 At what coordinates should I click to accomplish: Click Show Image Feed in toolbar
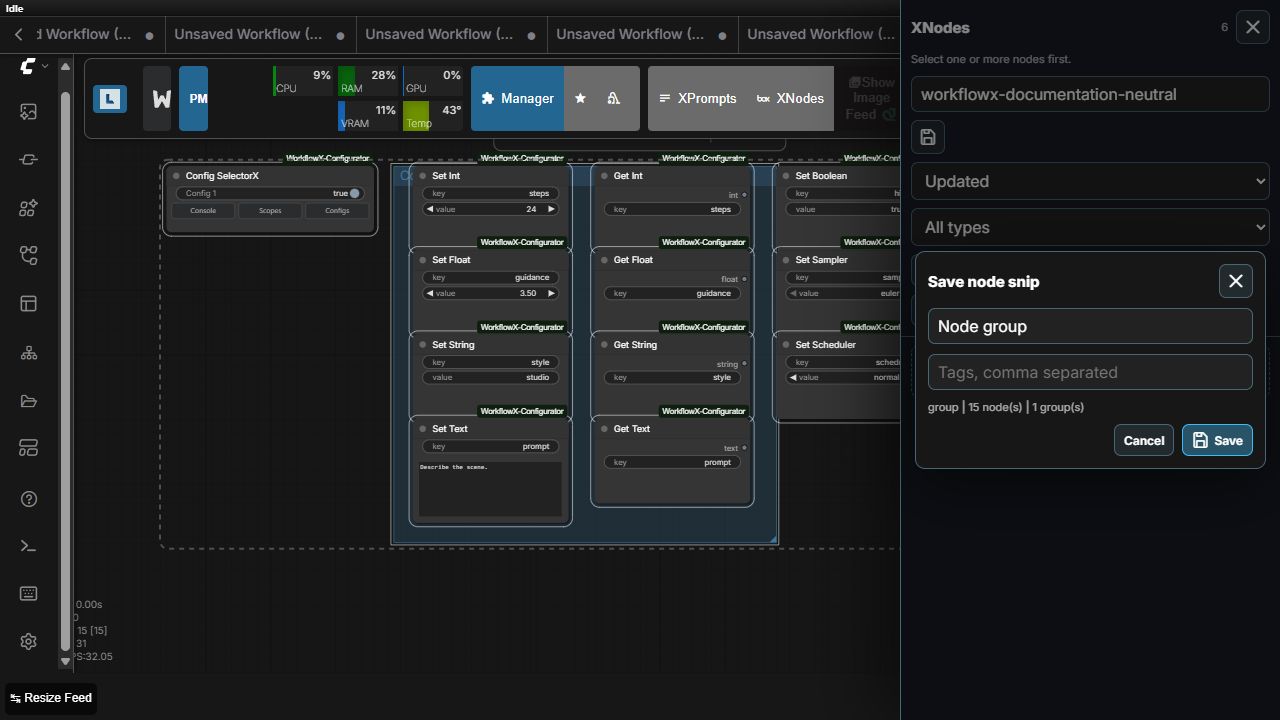coord(871,98)
